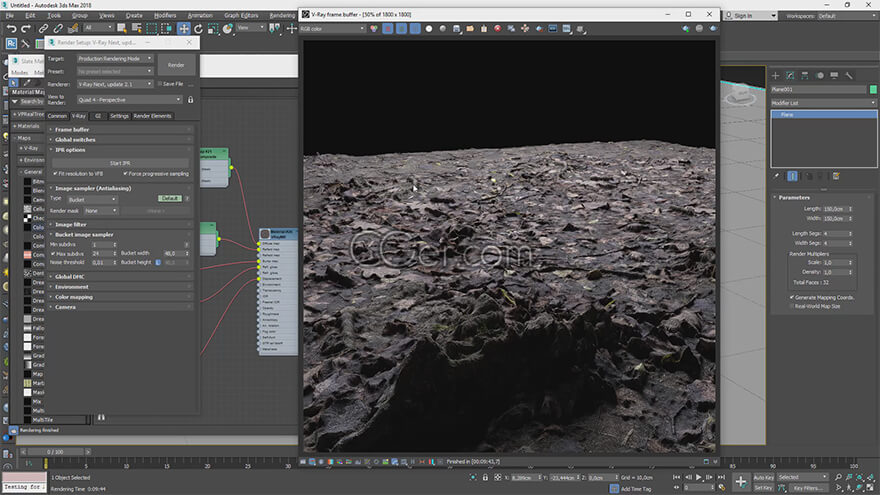880x495 pixels.
Task: Activate the Select and Move tool
Action: [x=184, y=28]
